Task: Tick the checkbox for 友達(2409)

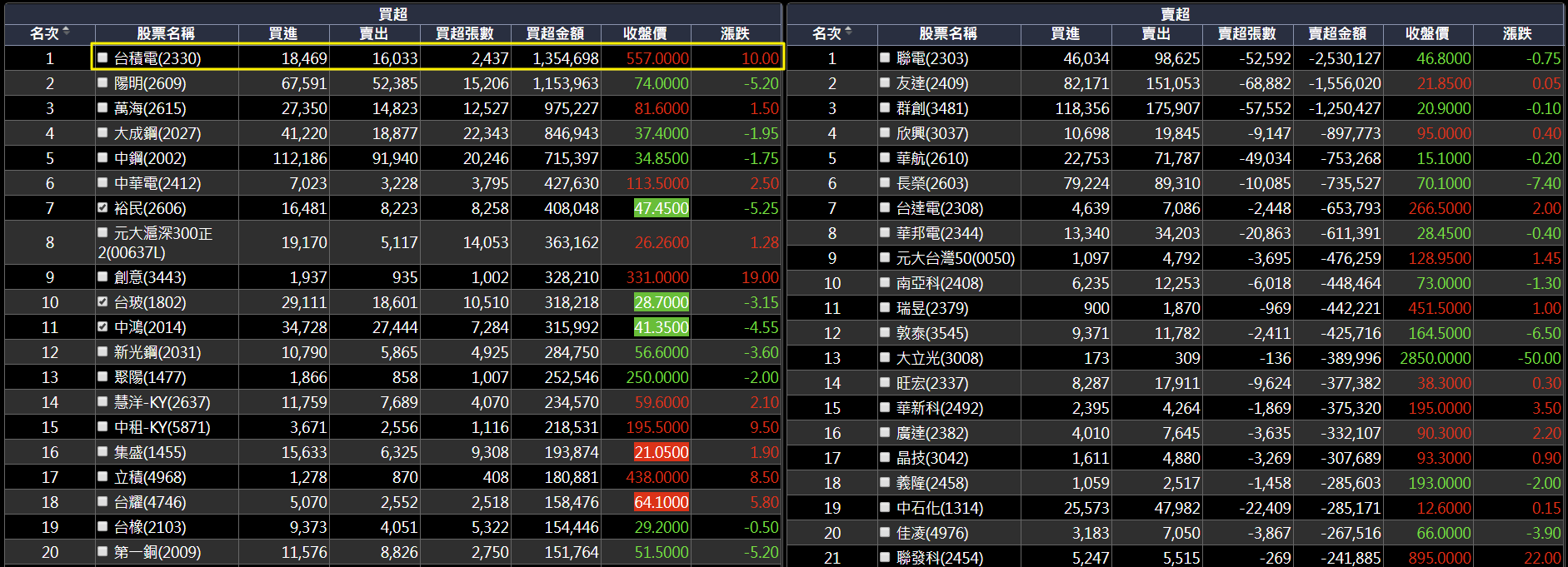Action: pyautogui.click(x=885, y=82)
